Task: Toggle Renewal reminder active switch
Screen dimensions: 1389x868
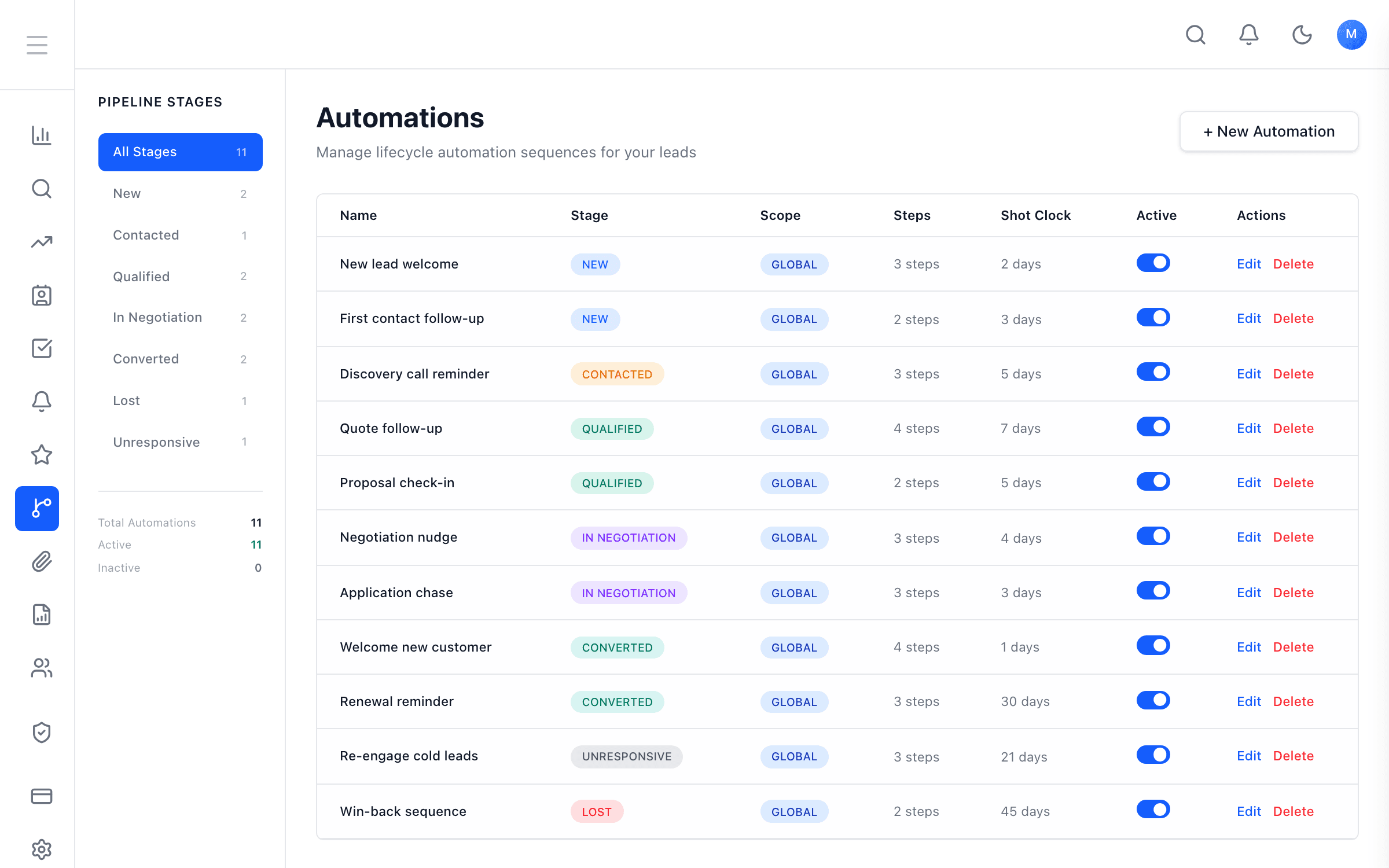Action: click(x=1153, y=700)
